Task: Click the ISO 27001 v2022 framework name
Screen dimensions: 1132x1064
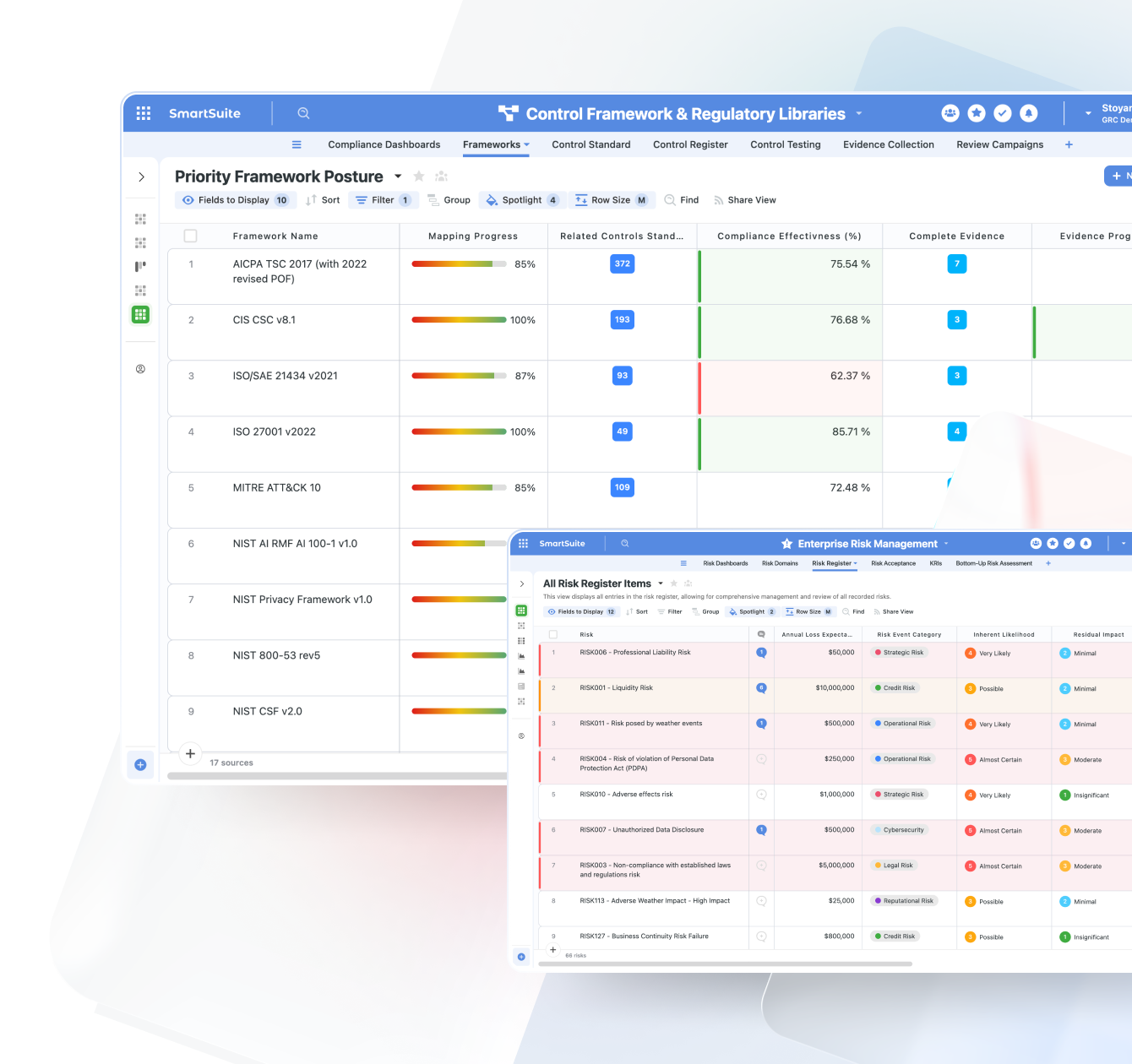Action: click(x=275, y=432)
